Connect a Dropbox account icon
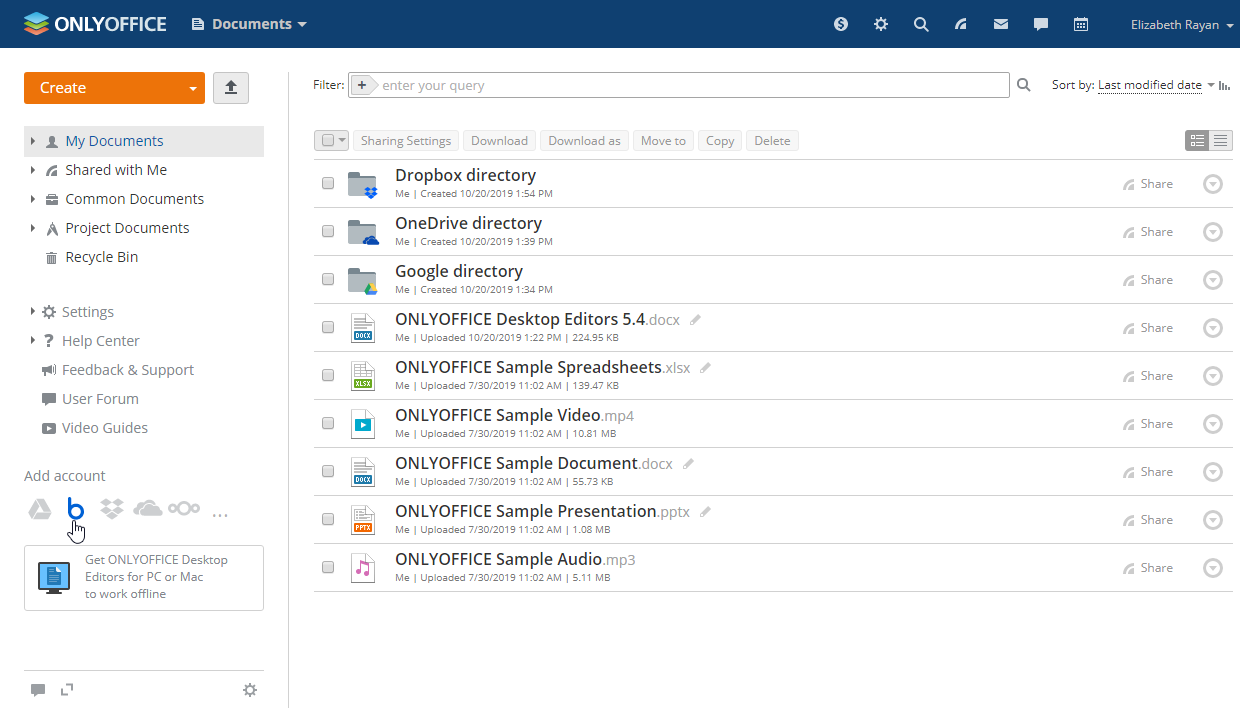1240x708 pixels. click(112, 509)
